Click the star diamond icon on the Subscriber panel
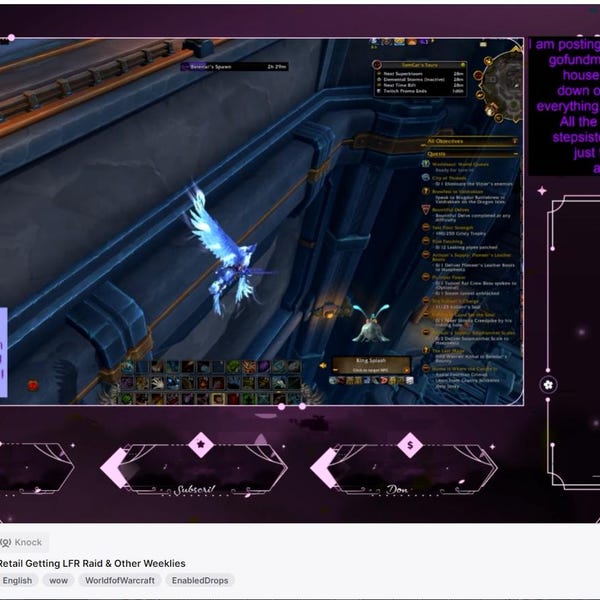This screenshot has width=600, height=600. [201, 445]
